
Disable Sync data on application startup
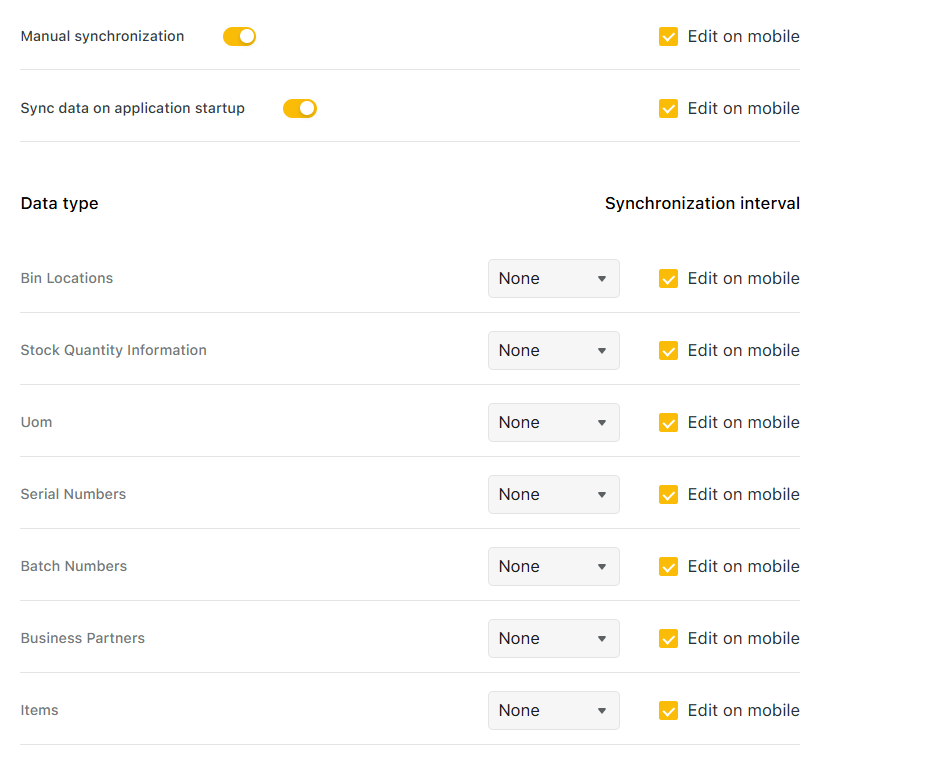299,109
